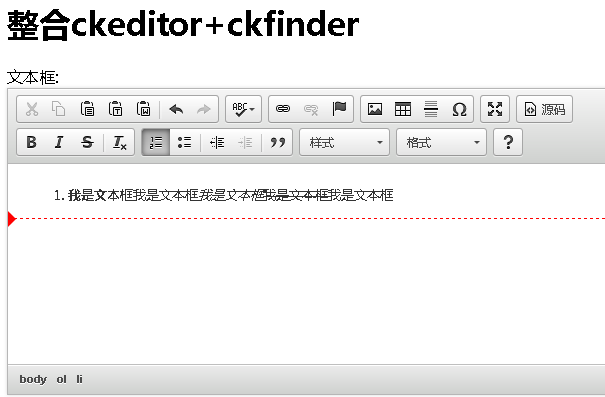Click the red insert-paragraph triangle
This screenshot has width=605, height=397.
tap(12, 219)
